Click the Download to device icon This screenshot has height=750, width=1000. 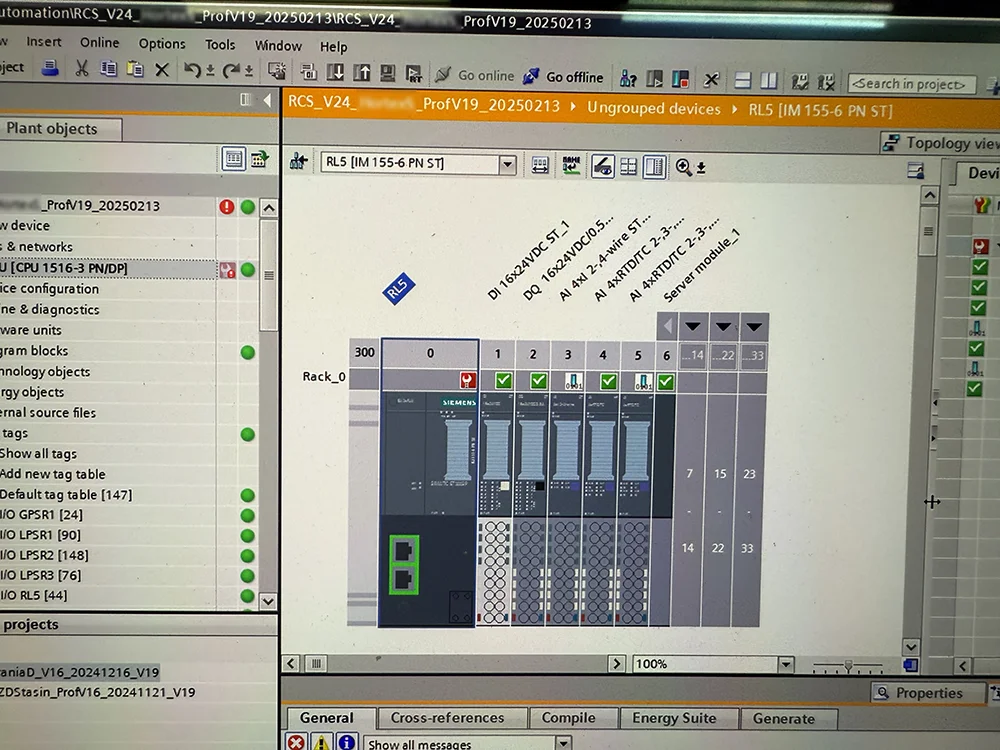pyautogui.click(x=335, y=72)
